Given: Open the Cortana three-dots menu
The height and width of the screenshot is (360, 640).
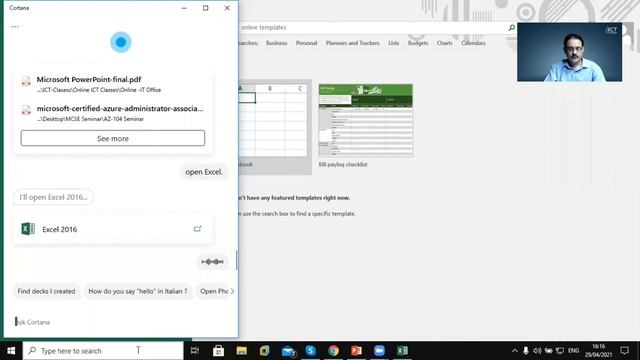Looking at the screenshot, I should 15,27.
